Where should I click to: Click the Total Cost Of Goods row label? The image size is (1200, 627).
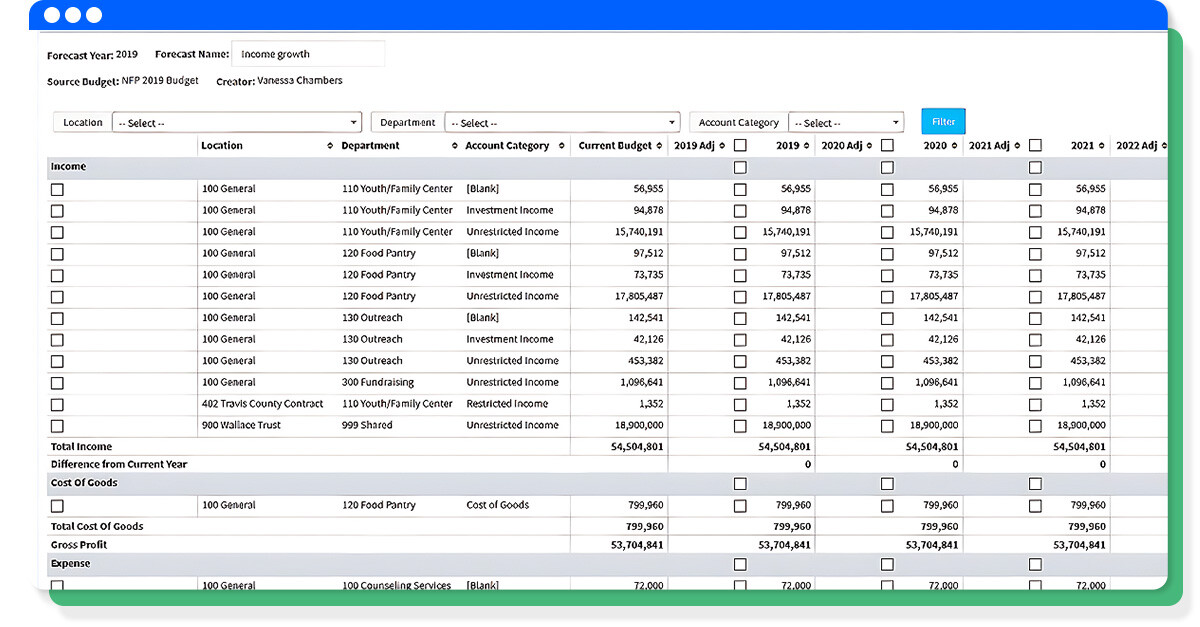click(x=97, y=526)
